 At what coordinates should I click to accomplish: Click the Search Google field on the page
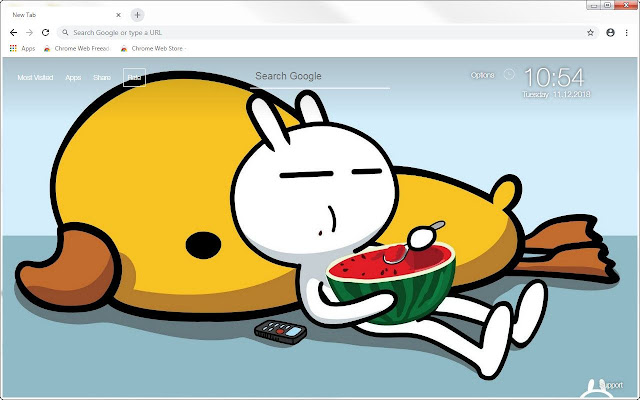click(320, 77)
